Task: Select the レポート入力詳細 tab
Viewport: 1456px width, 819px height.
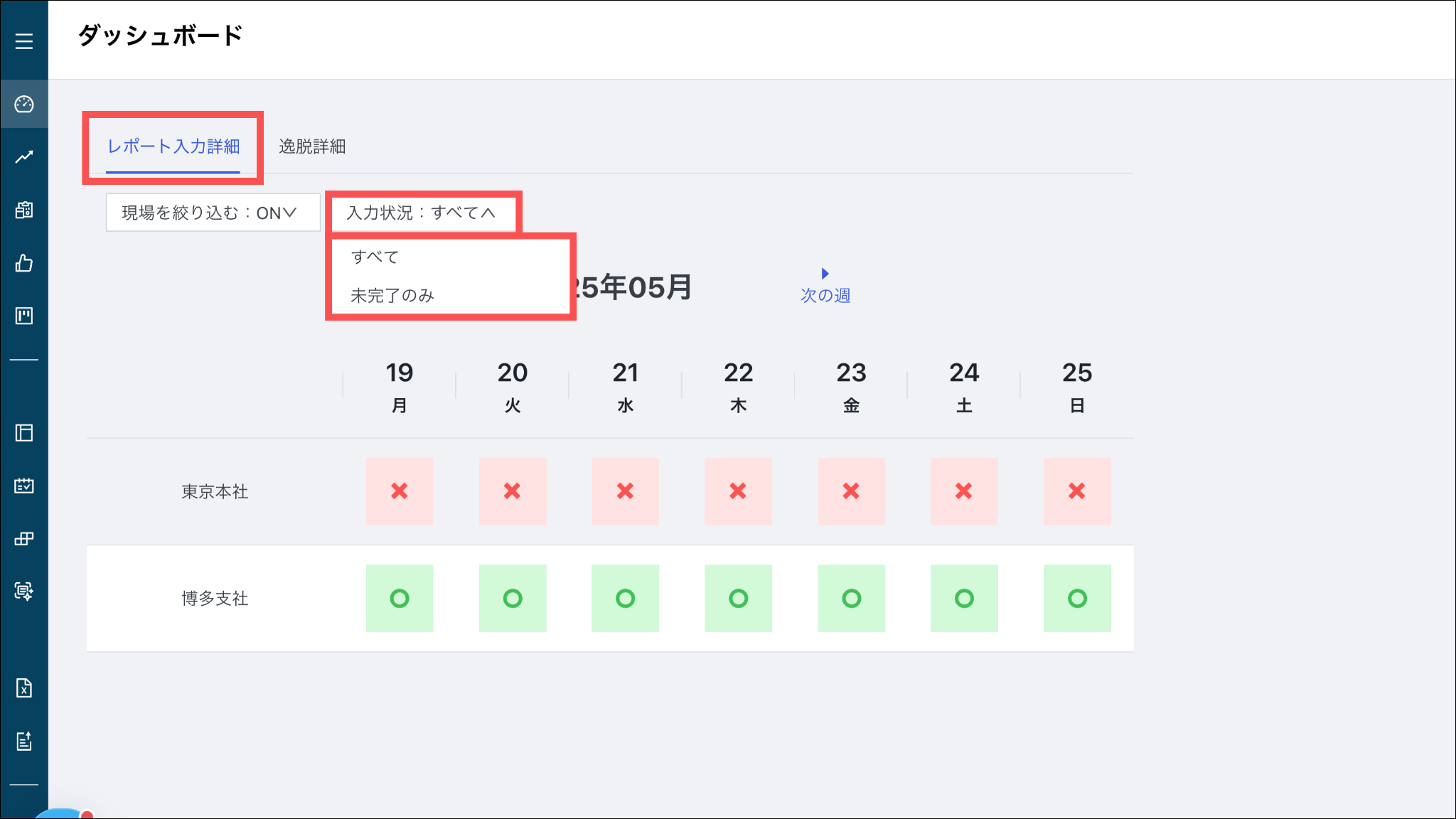Action: tap(173, 146)
